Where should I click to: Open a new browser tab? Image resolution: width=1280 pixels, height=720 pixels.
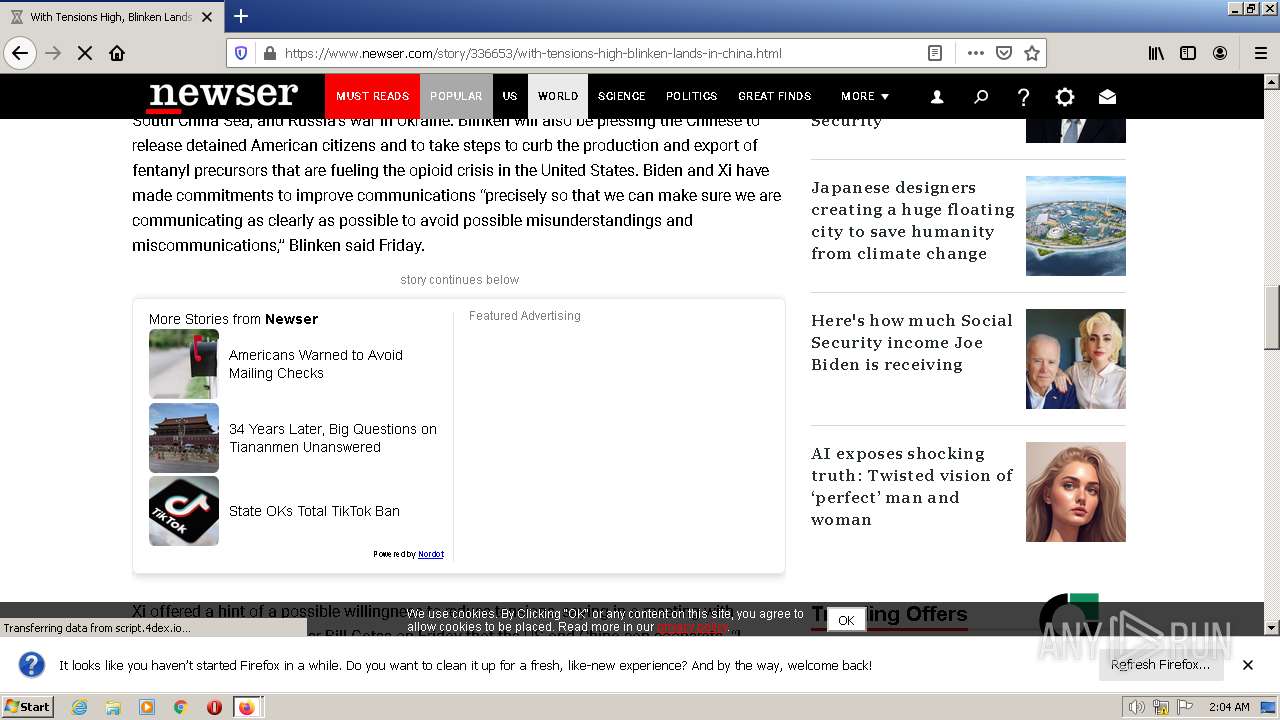[x=241, y=16]
